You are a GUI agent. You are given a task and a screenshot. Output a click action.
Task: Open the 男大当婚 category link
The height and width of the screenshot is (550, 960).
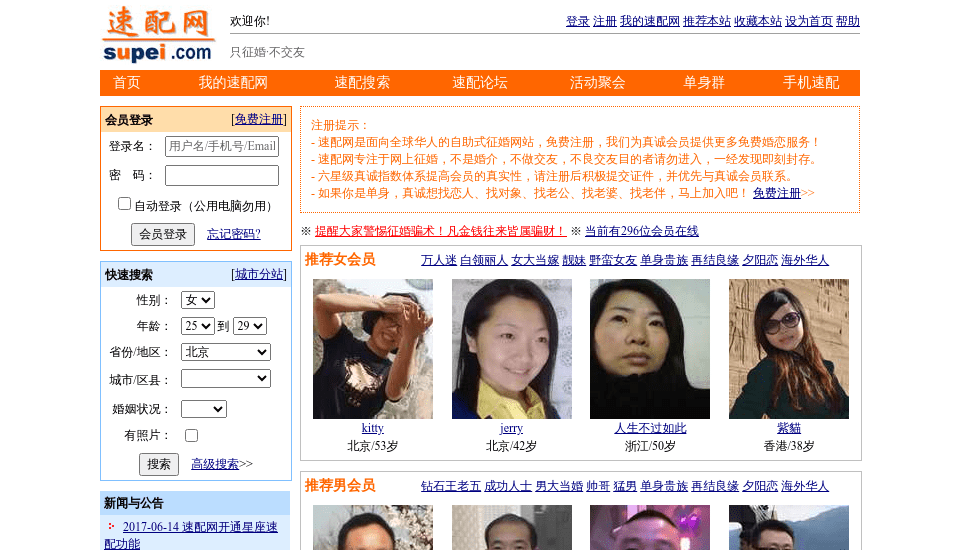(559, 486)
